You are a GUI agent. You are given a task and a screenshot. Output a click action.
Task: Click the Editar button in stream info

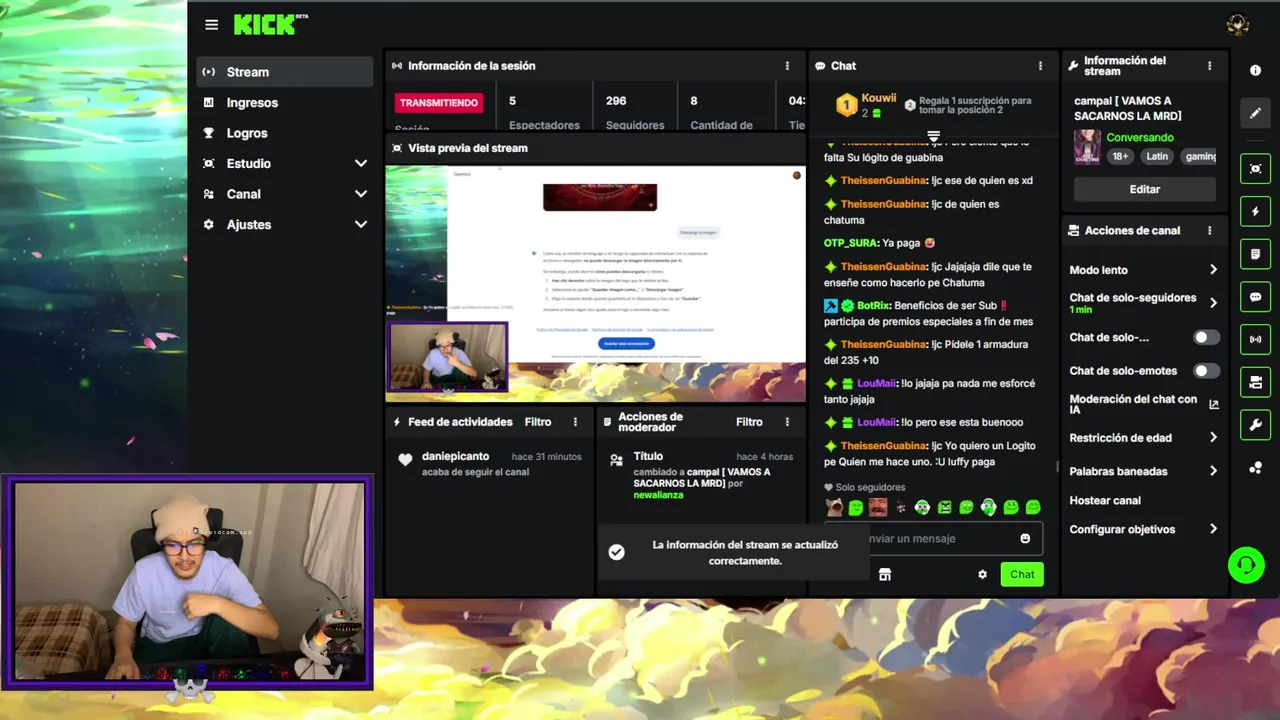(x=1145, y=189)
